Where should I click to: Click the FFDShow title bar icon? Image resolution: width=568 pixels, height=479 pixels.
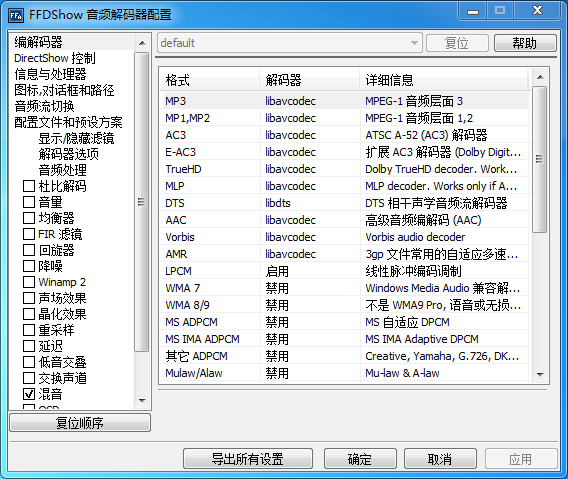point(16,15)
